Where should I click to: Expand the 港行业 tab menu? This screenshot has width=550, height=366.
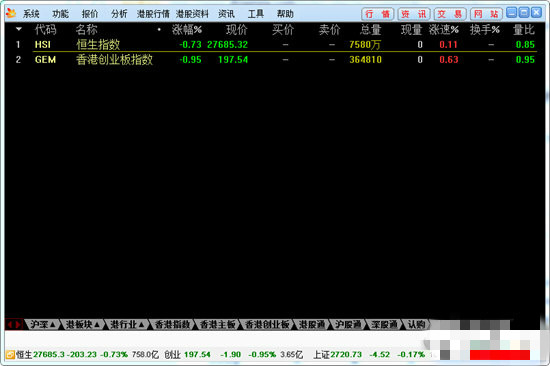coord(128,325)
